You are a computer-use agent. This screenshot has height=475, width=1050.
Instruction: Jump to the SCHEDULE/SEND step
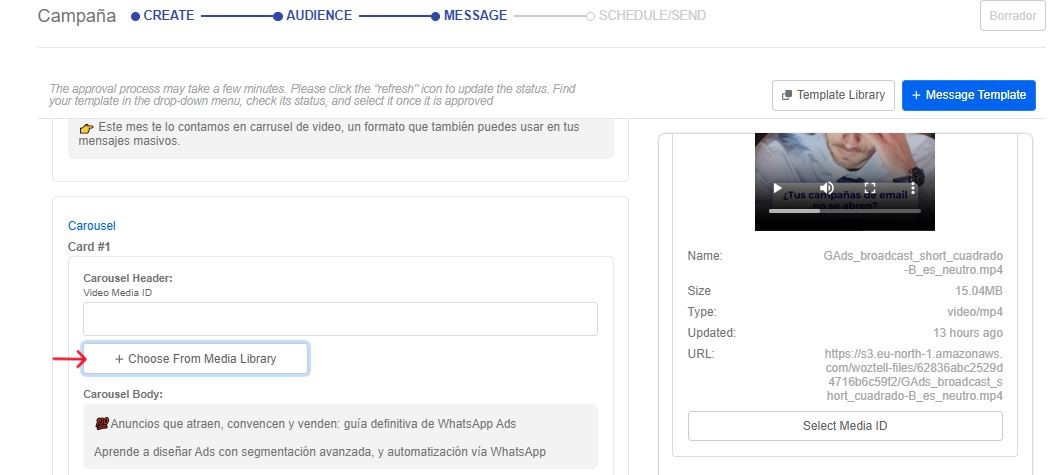pos(646,15)
